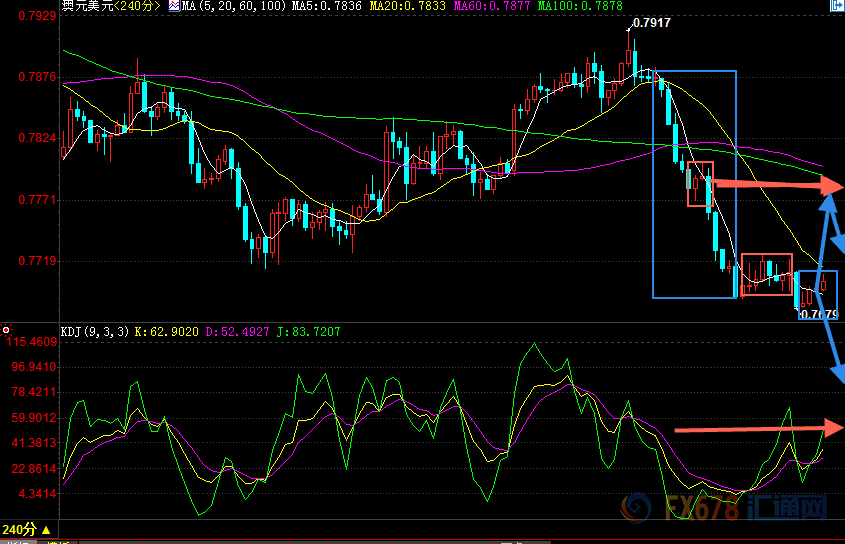The image size is (845, 544).
Task: Click the 澳元美元 symbol title
Action: point(88,6)
